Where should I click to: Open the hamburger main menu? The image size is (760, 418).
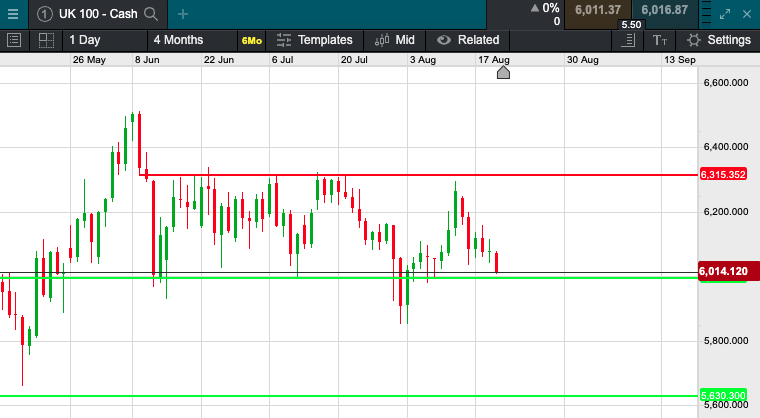coord(13,14)
